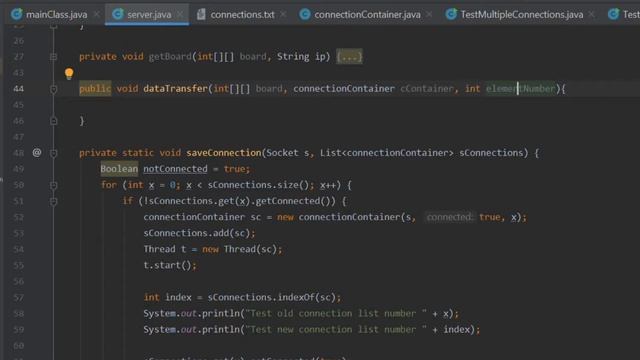This screenshot has width=640, height=360.
Task: Click the server.java class icon
Action: (118, 14)
